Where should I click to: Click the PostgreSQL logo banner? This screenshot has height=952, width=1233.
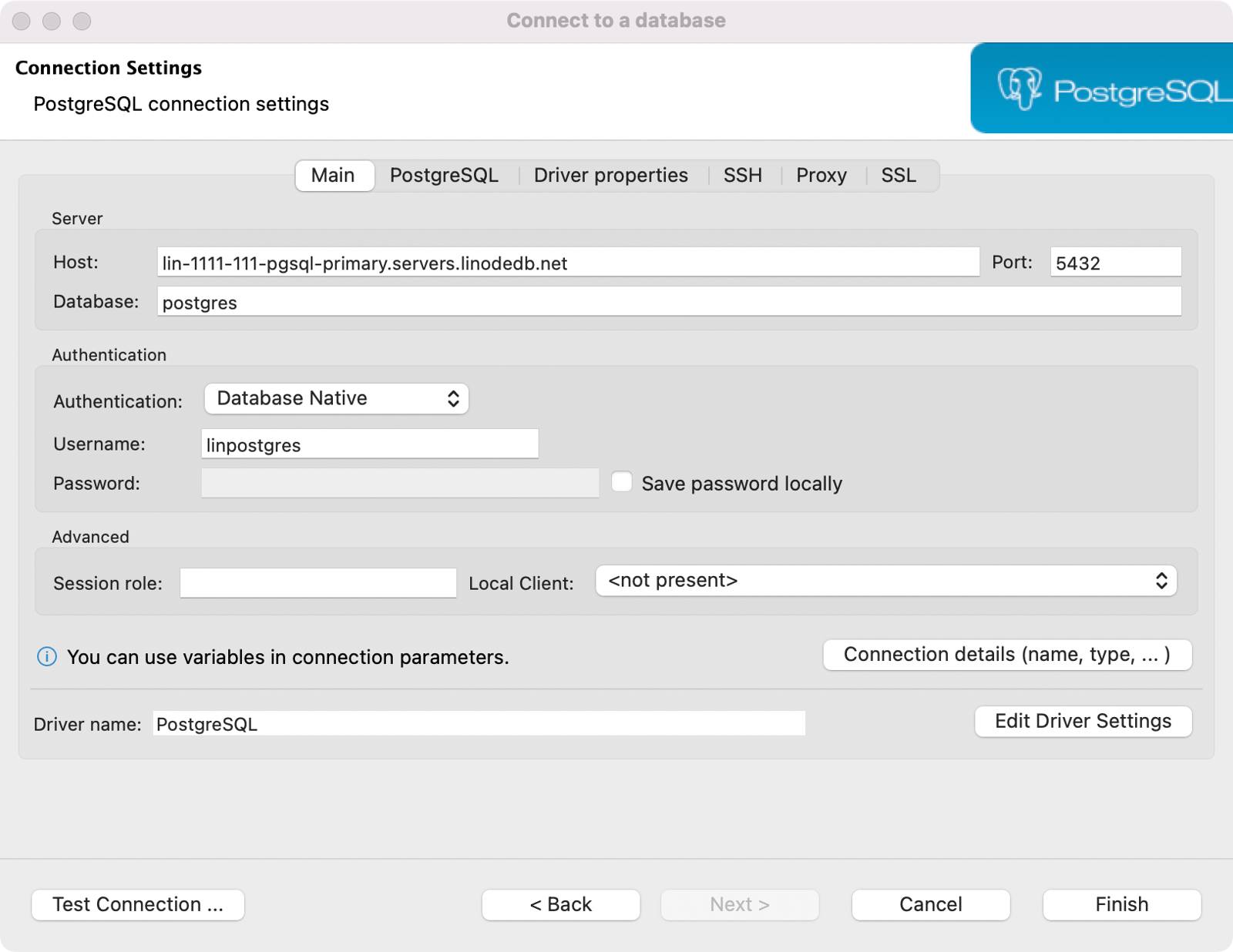click(x=1102, y=87)
